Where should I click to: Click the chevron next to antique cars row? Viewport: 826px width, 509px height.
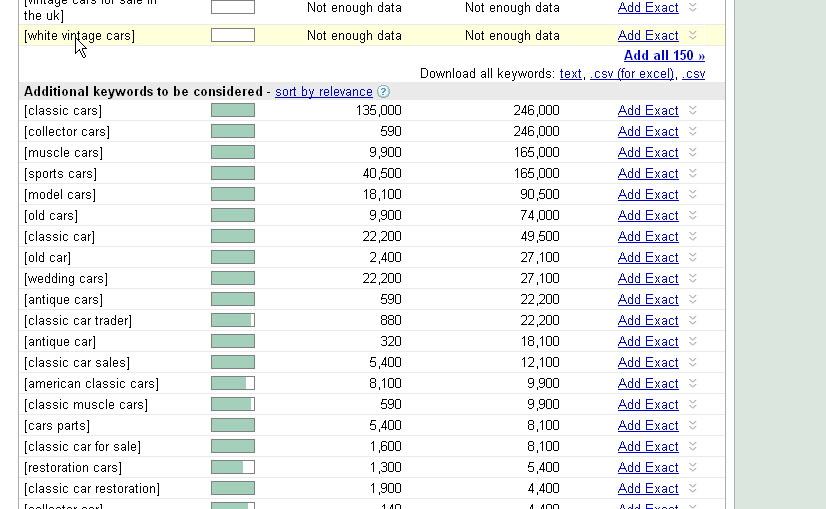[692, 299]
